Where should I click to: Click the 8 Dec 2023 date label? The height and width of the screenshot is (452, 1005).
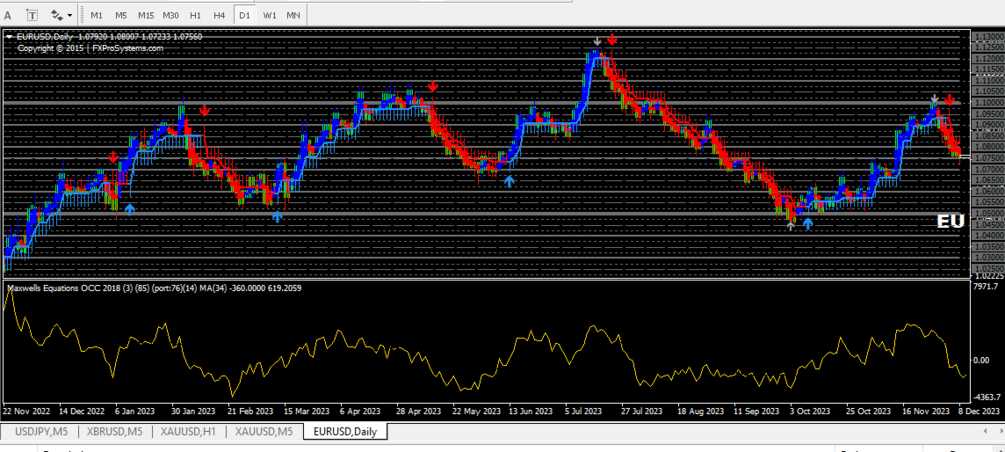point(979,411)
